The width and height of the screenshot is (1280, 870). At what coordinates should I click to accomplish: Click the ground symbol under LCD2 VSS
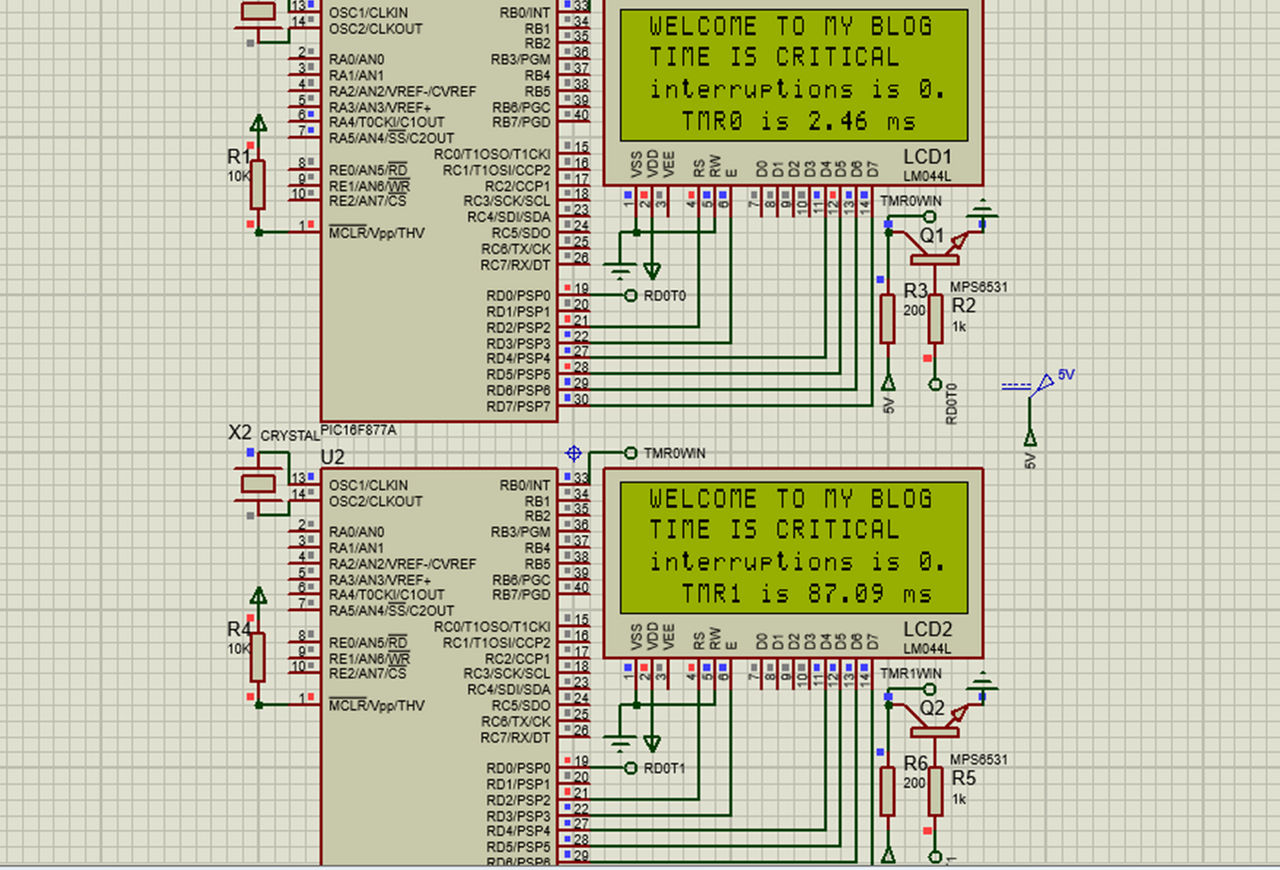(x=620, y=743)
